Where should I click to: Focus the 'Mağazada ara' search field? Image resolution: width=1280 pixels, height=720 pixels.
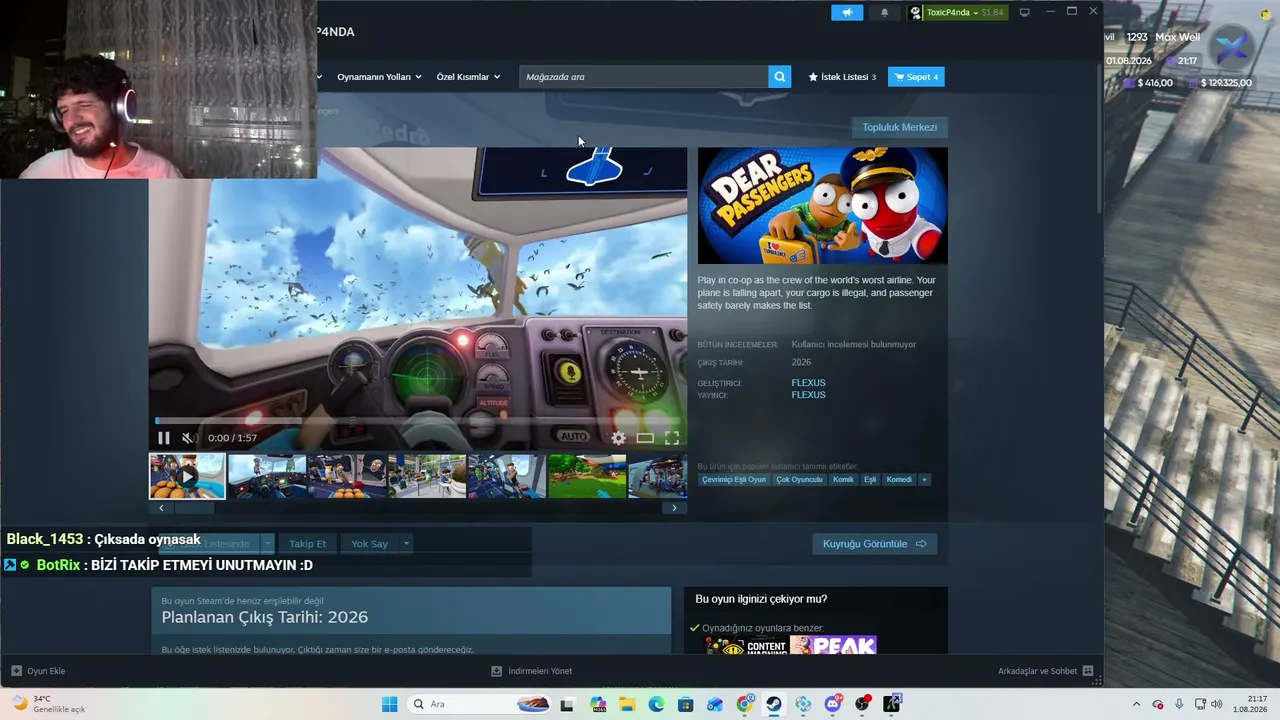pos(644,77)
